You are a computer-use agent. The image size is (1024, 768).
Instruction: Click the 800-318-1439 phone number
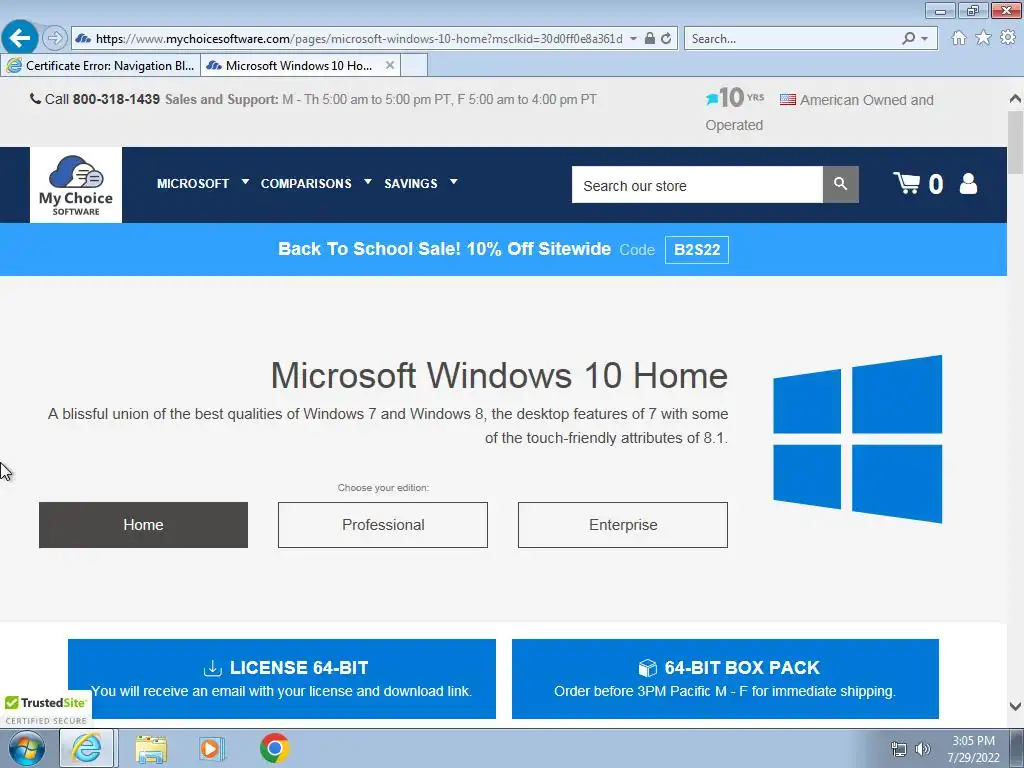coord(116,99)
